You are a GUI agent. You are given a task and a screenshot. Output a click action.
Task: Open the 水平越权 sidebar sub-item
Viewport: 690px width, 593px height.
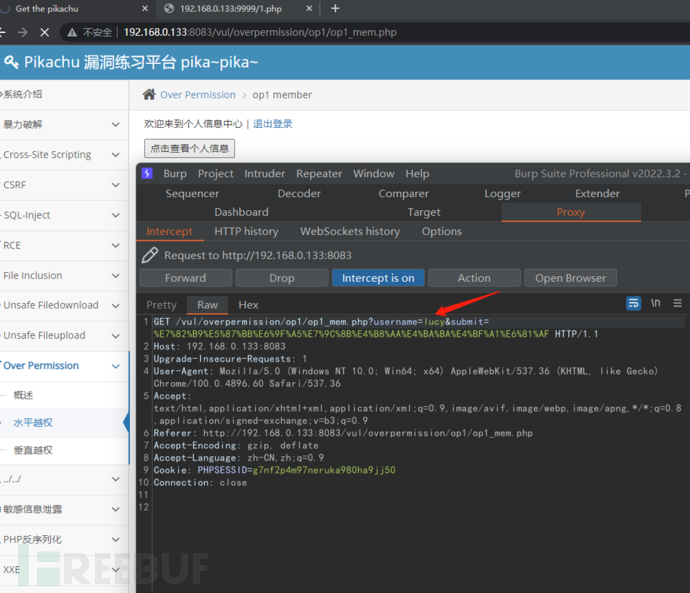coord(62,423)
